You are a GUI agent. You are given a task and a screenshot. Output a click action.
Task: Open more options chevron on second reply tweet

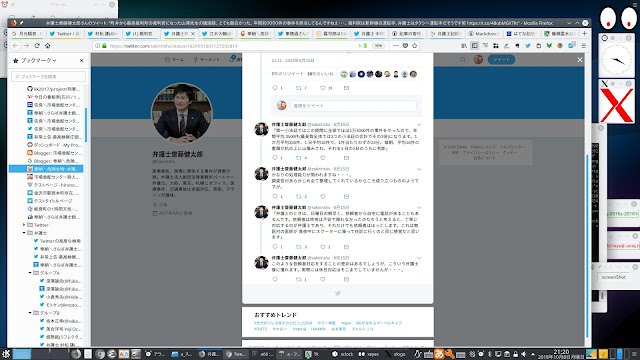419,169
